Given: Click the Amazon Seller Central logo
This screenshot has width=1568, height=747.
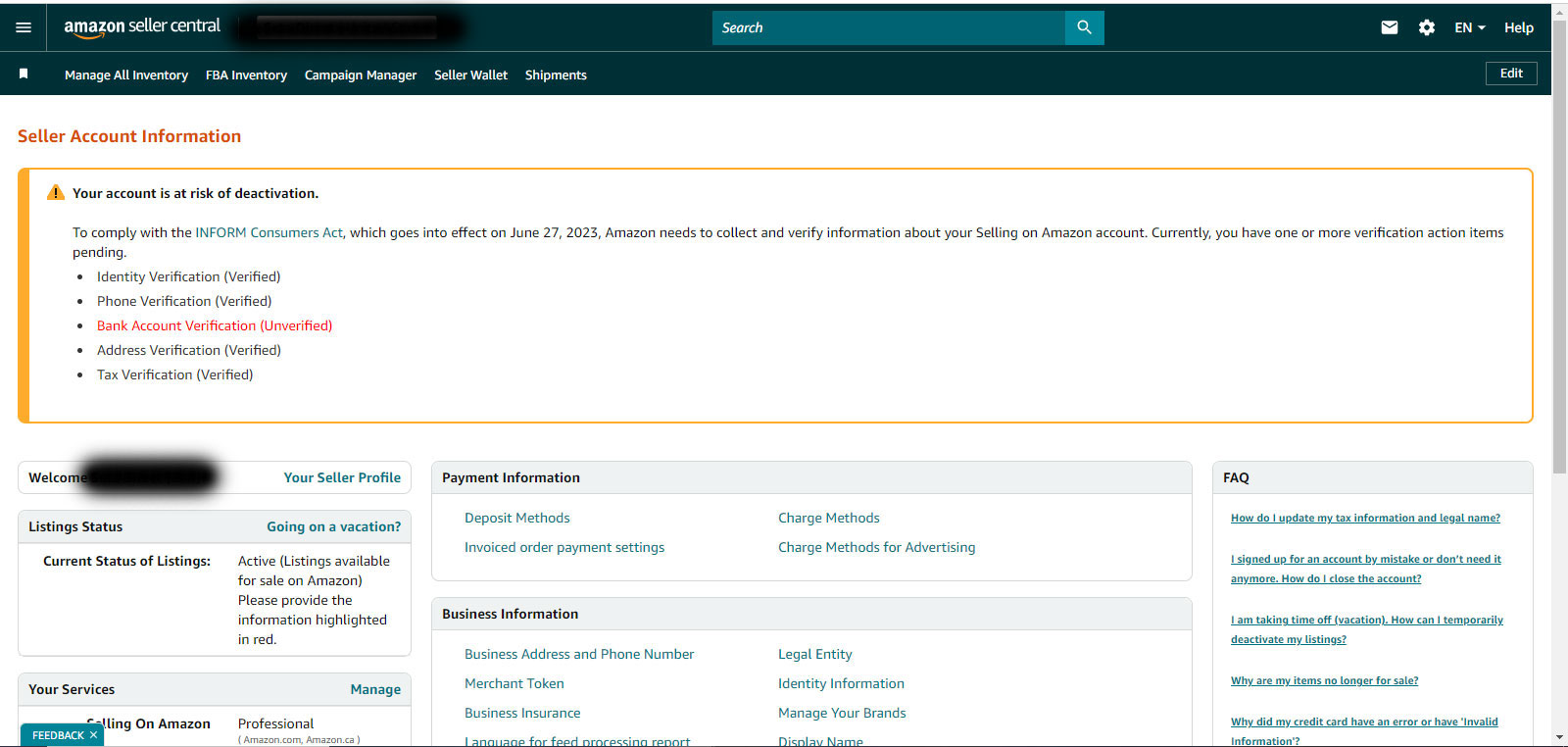Looking at the screenshot, I should [x=142, y=27].
